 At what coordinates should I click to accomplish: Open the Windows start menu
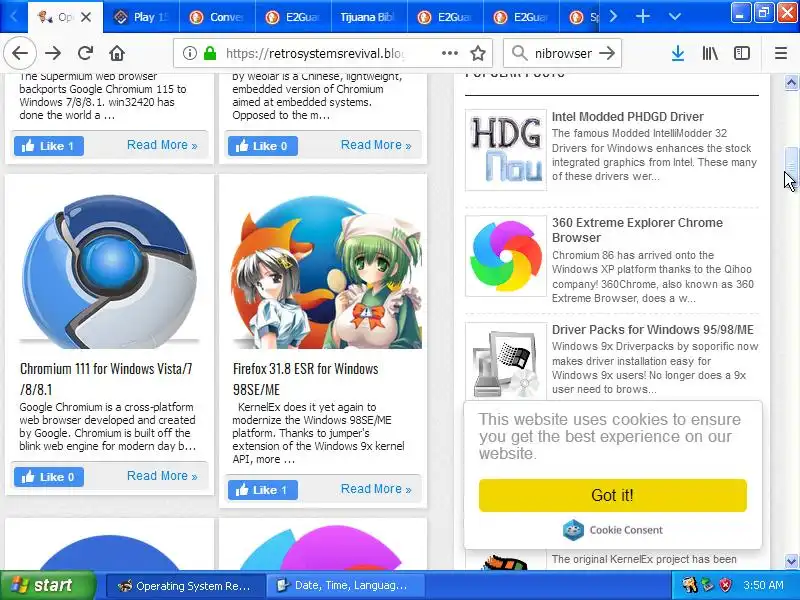click(x=48, y=585)
